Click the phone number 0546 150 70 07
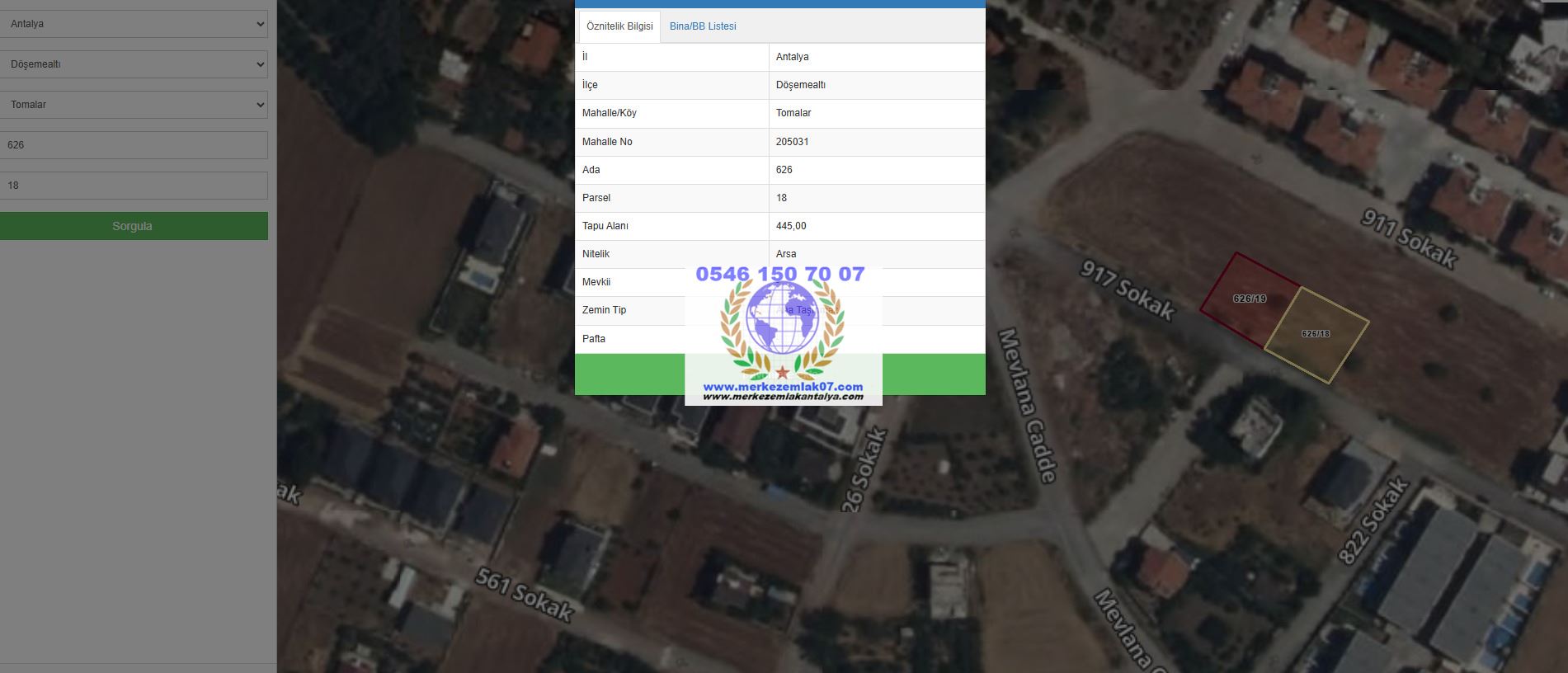1568x673 pixels. pos(780,274)
